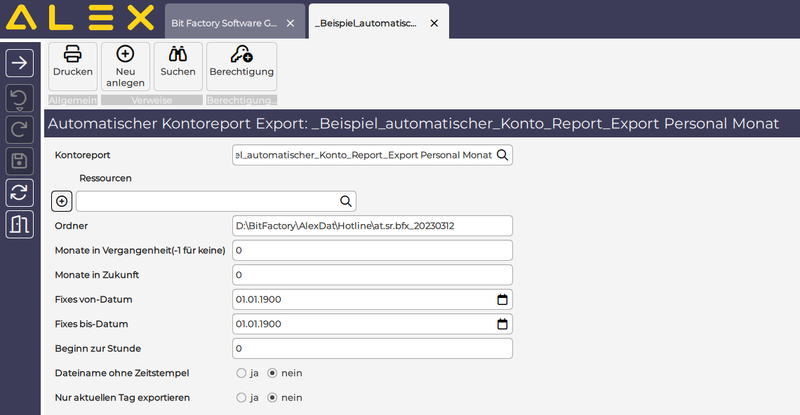The image size is (800, 415).
Task: Click the Drucken printer icon
Action: point(73,64)
